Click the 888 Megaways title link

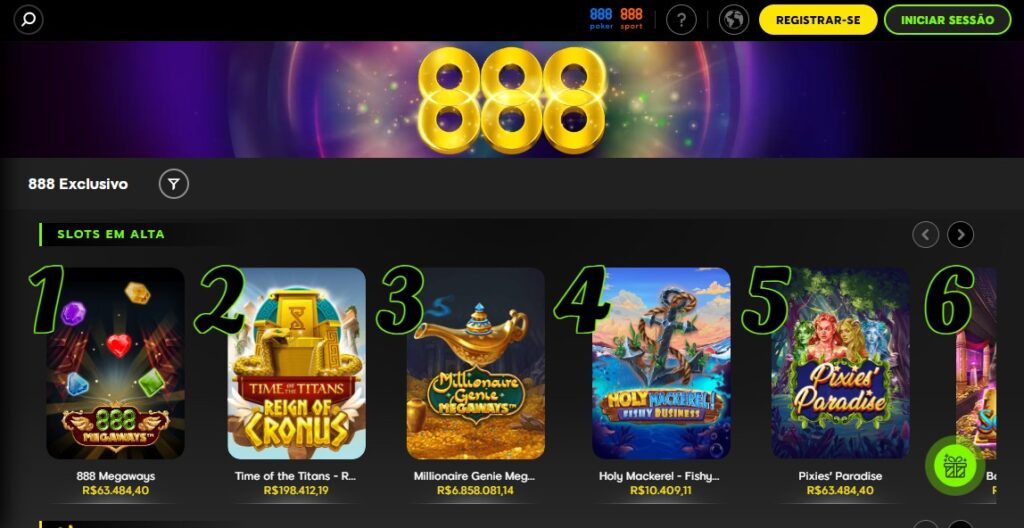(116, 476)
